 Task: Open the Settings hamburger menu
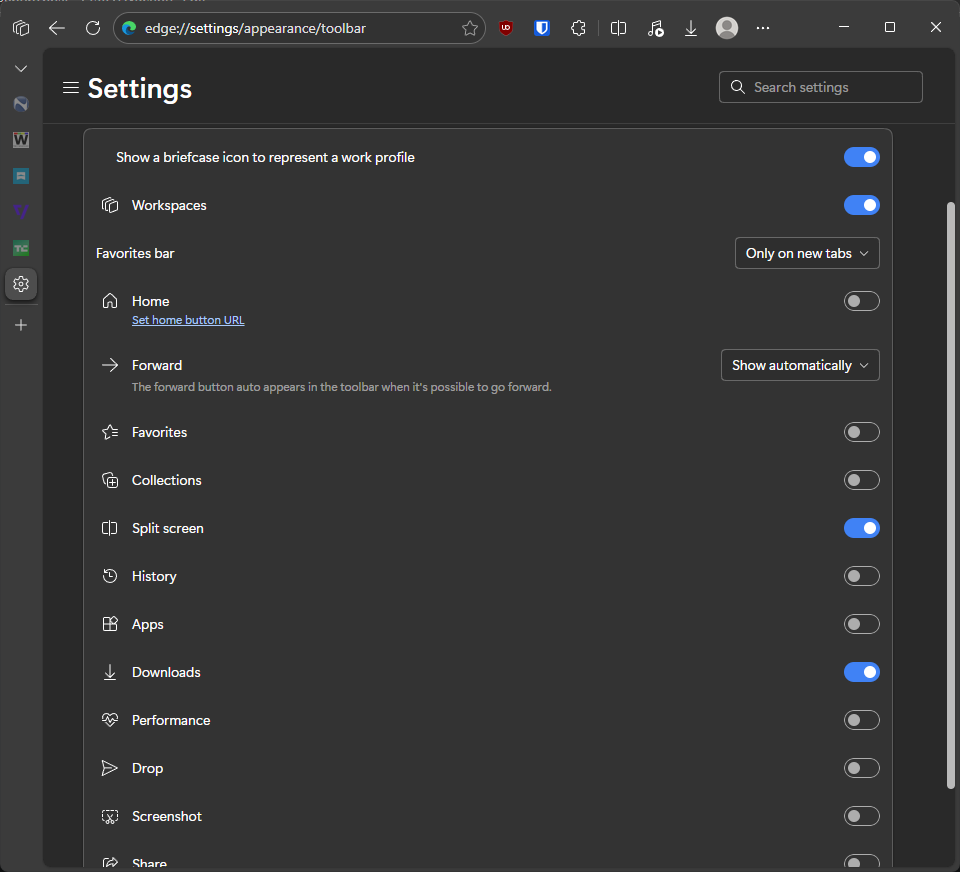[70, 88]
